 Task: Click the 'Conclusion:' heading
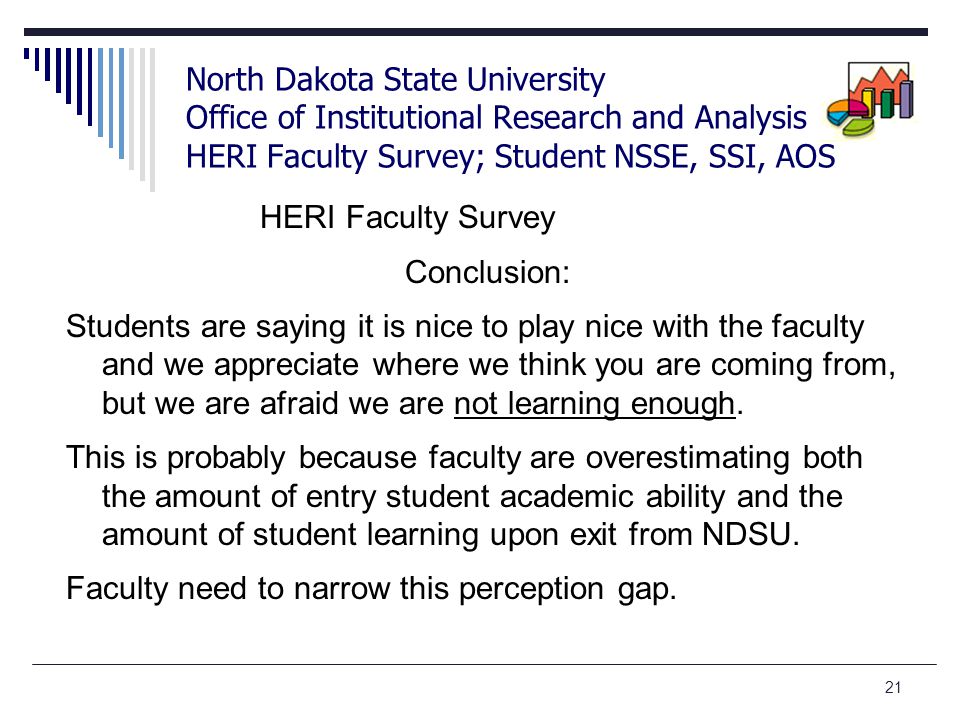click(487, 272)
